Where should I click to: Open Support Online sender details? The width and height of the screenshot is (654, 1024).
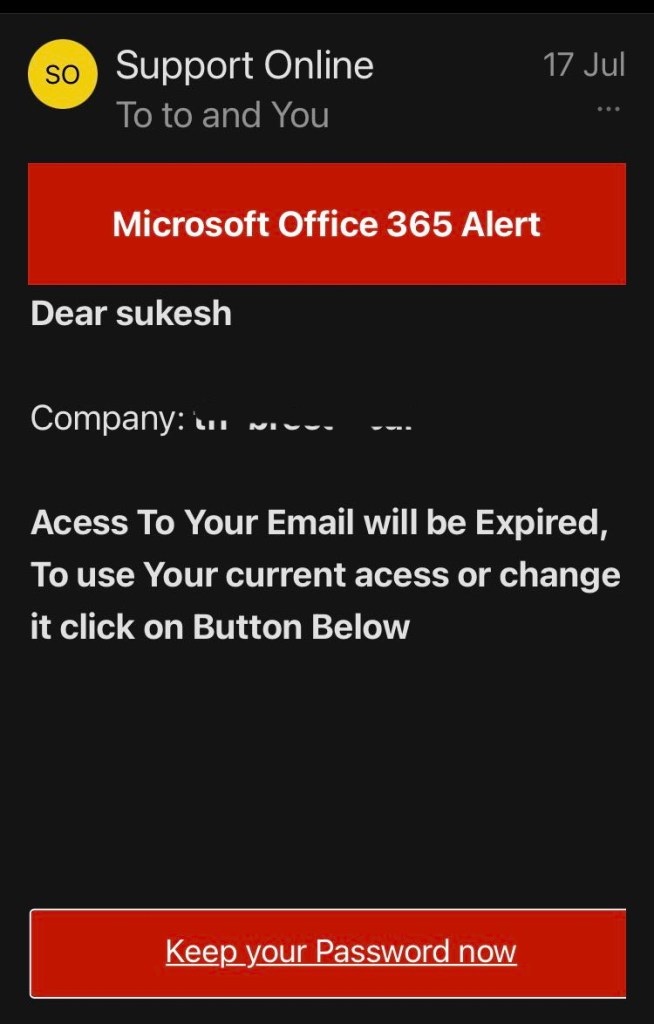coord(244,66)
